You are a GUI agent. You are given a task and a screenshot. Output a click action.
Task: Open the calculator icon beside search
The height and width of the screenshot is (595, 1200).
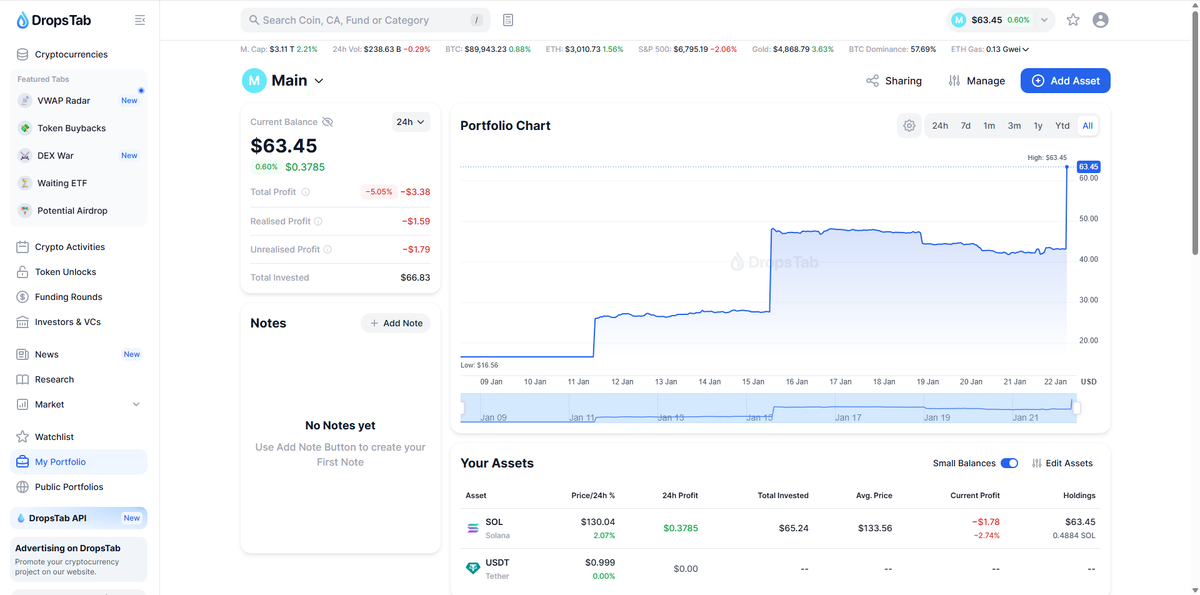pos(508,20)
